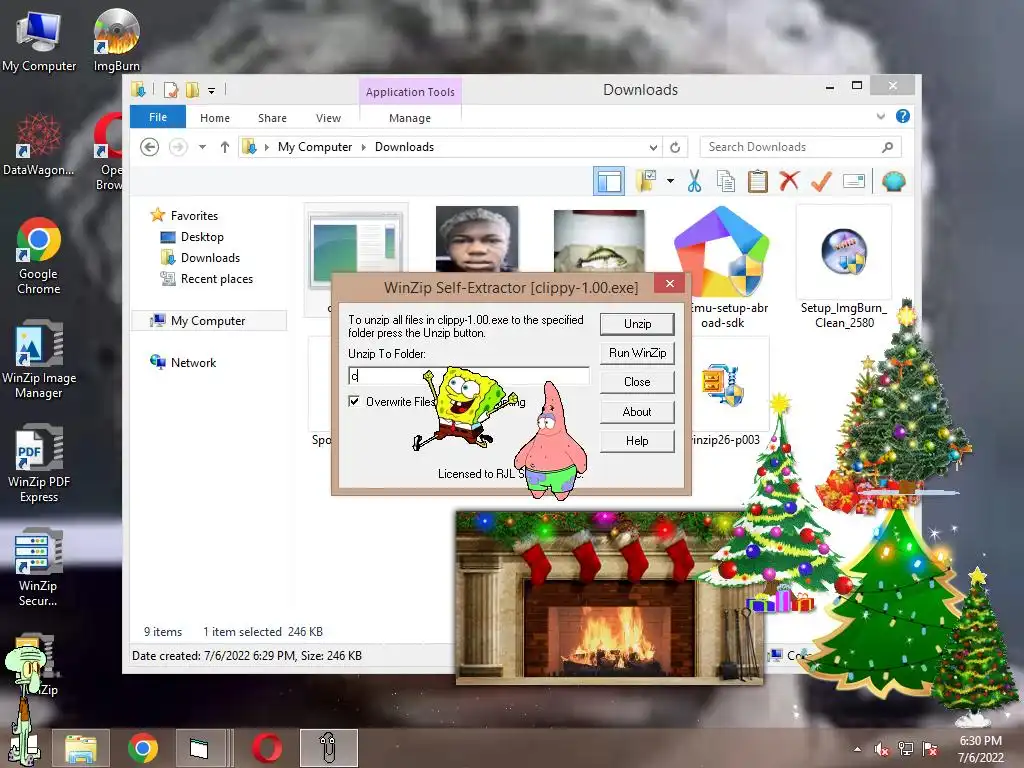
Task: Click Downloads in the address breadcrumb
Action: tap(404, 148)
